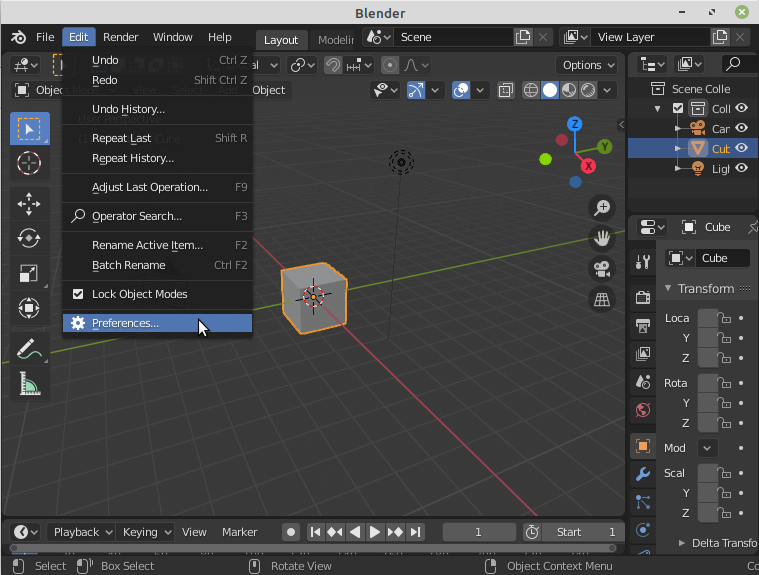Open the Particles properties tab
This screenshot has height=575, width=759.
coord(643,502)
